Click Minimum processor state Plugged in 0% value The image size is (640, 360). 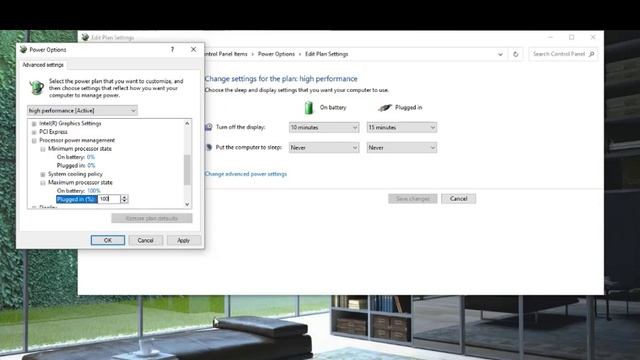click(91, 166)
